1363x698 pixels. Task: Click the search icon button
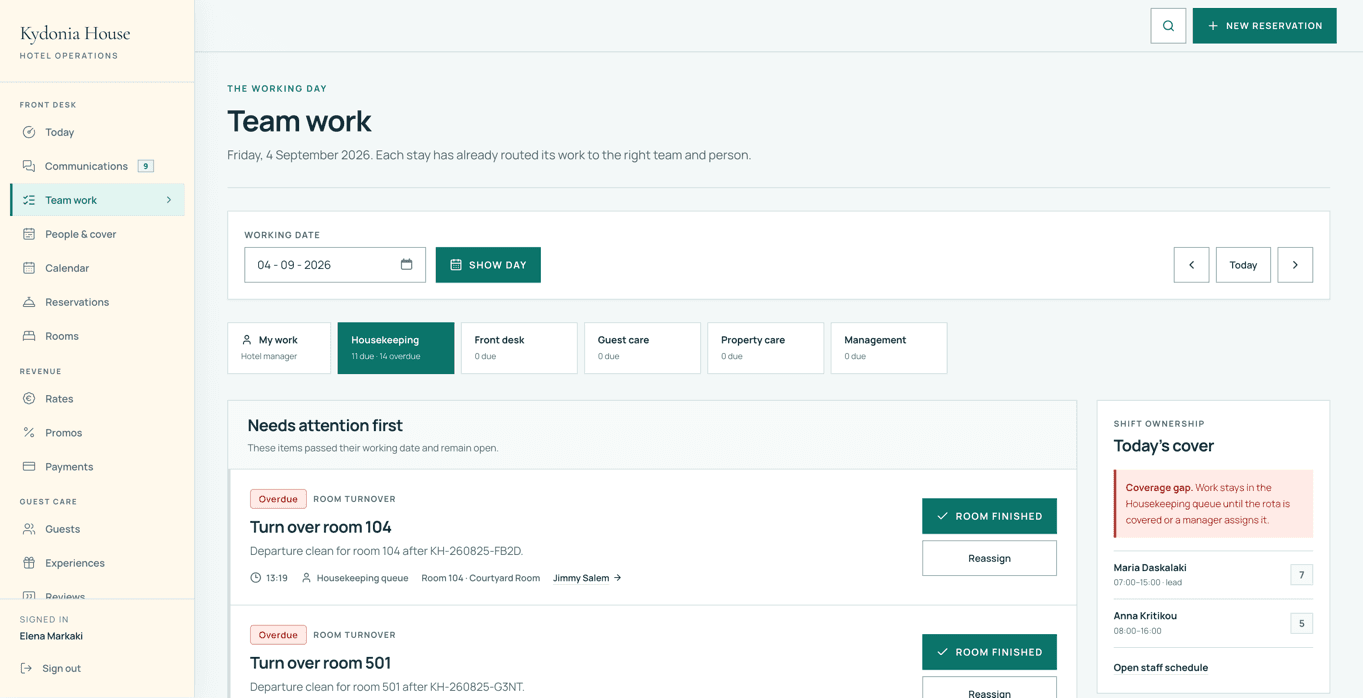(1168, 26)
